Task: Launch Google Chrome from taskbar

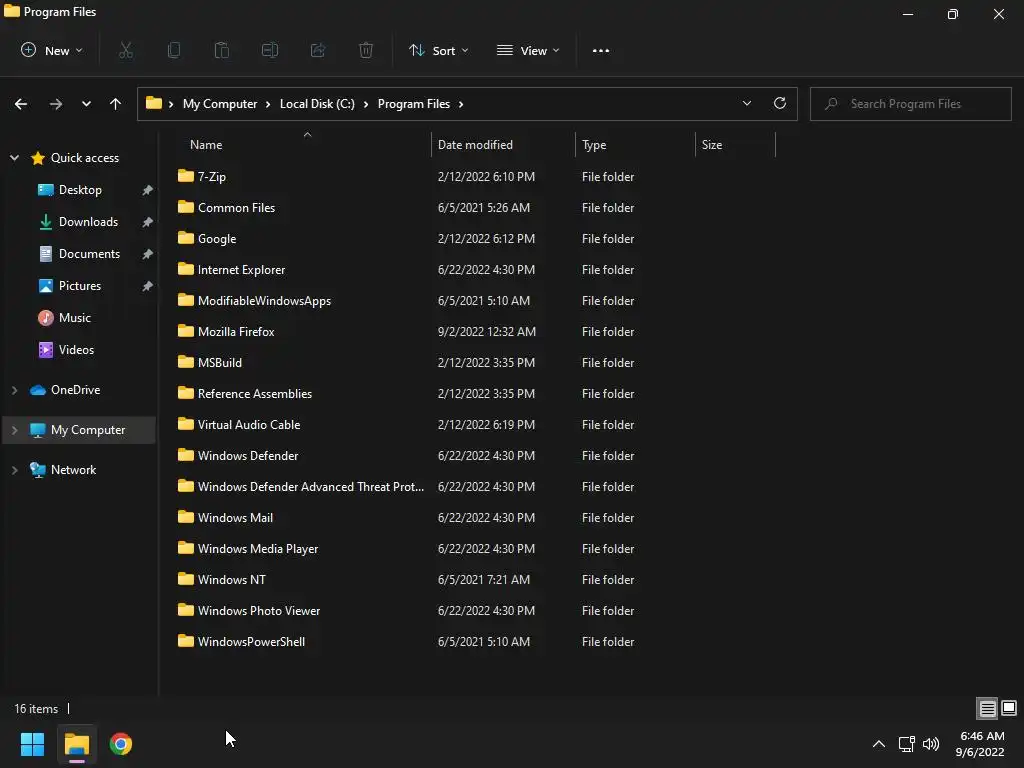Action: [x=121, y=744]
